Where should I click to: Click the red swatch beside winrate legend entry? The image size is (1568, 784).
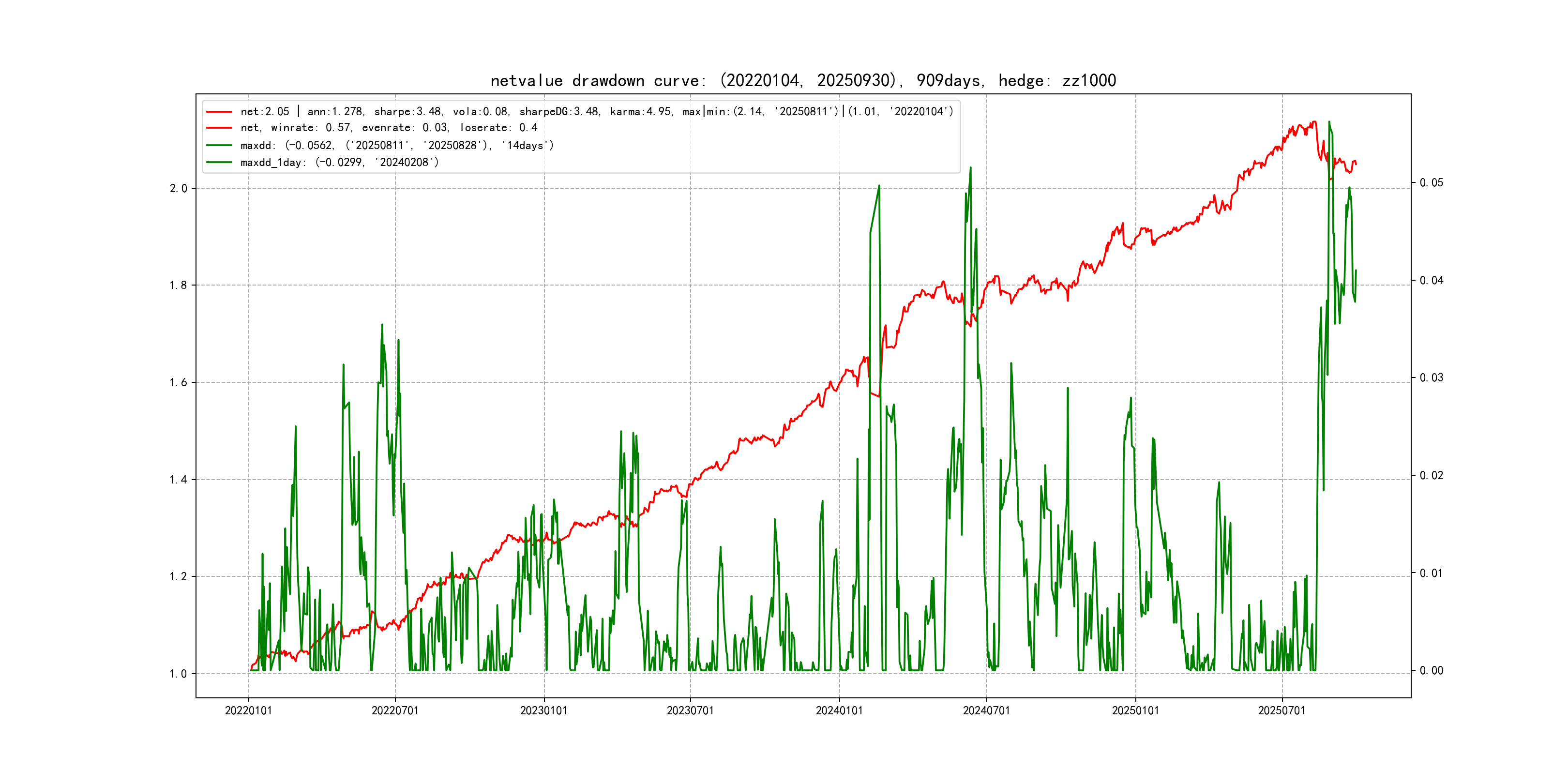point(219,128)
